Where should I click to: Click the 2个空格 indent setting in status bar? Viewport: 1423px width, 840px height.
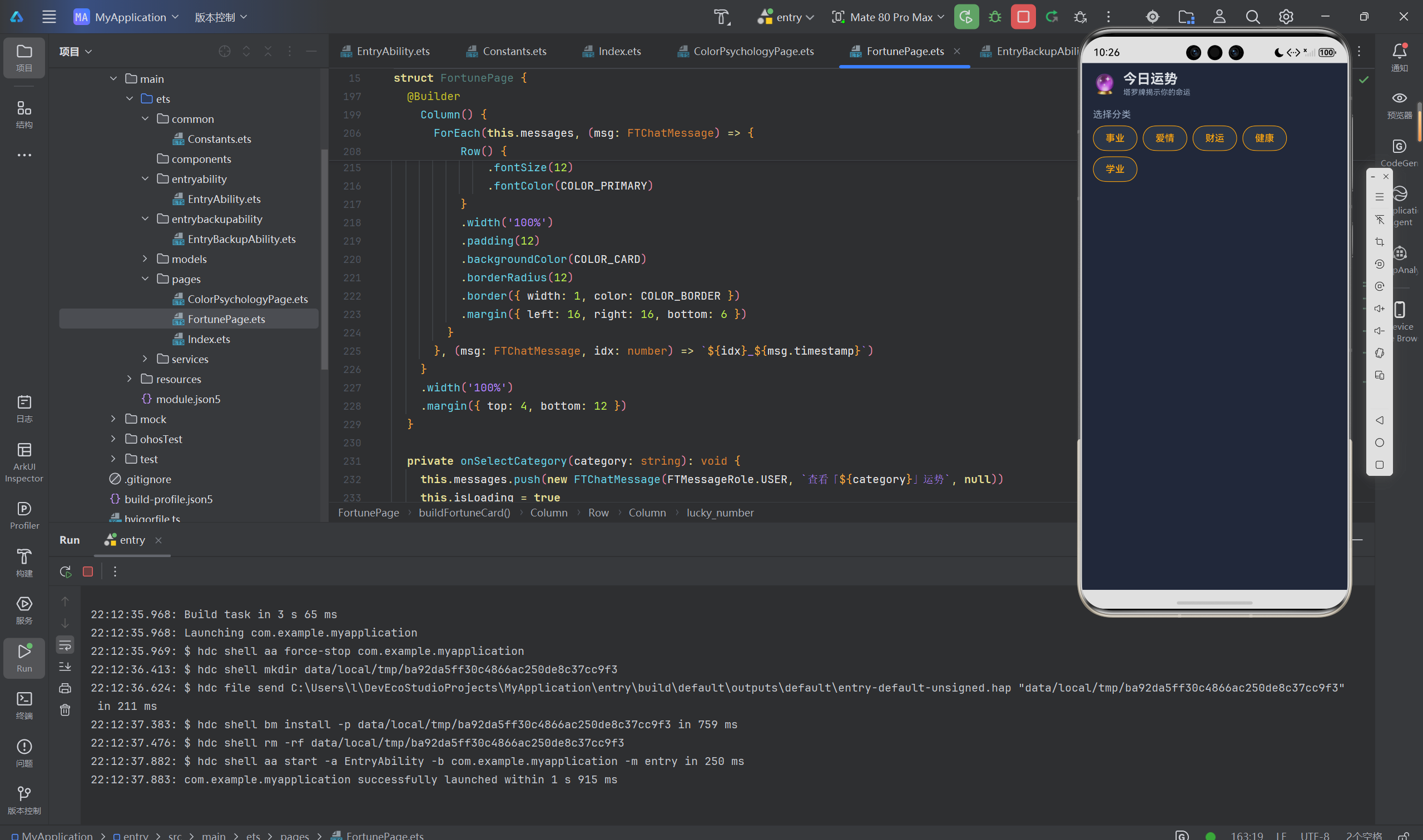coord(1363,836)
